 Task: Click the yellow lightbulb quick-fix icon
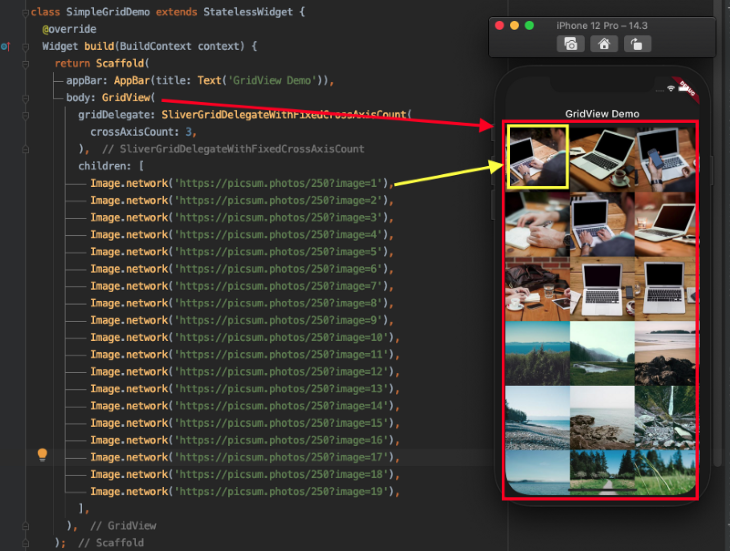click(42, 455)
